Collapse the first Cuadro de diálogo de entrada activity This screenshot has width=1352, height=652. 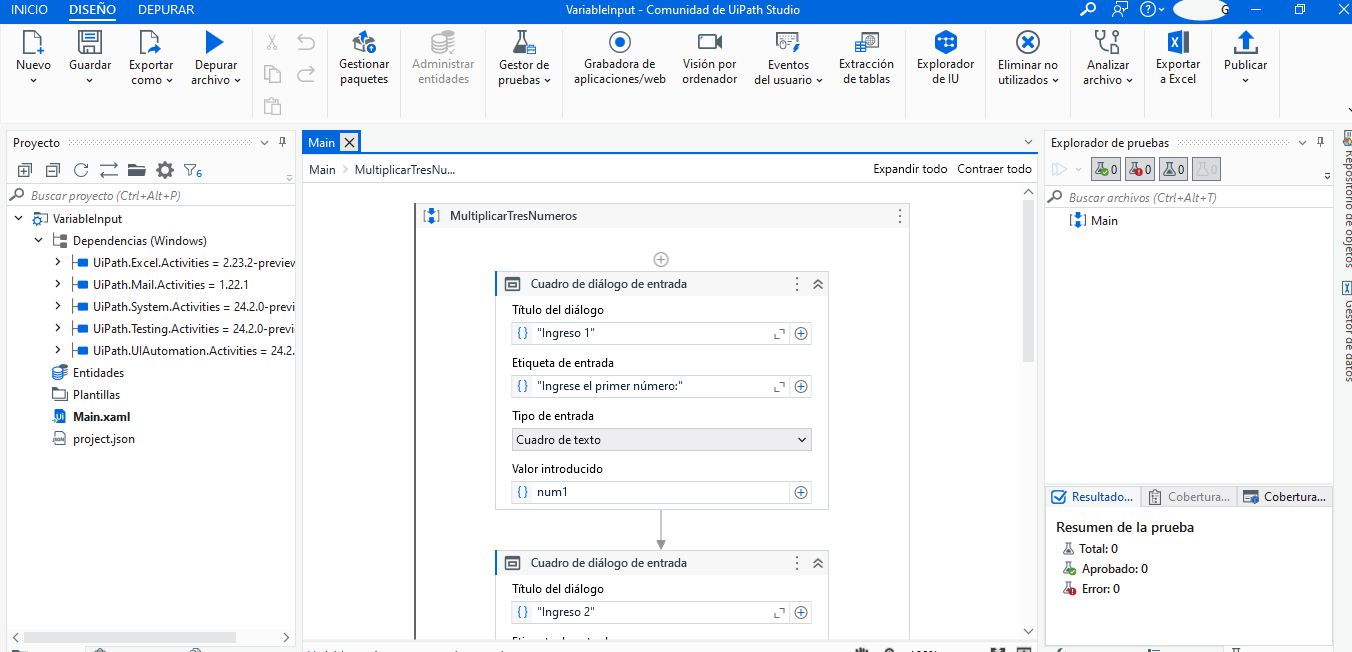817,284
